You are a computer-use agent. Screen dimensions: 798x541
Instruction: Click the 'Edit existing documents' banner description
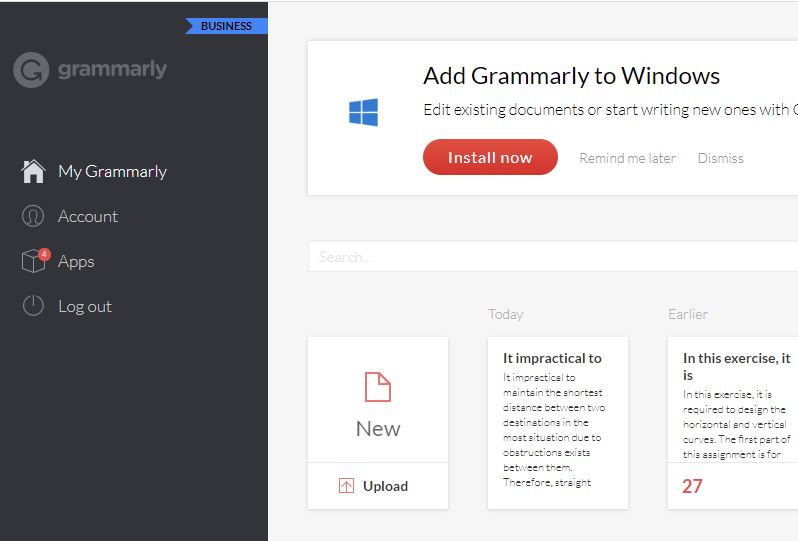(610, 110)
